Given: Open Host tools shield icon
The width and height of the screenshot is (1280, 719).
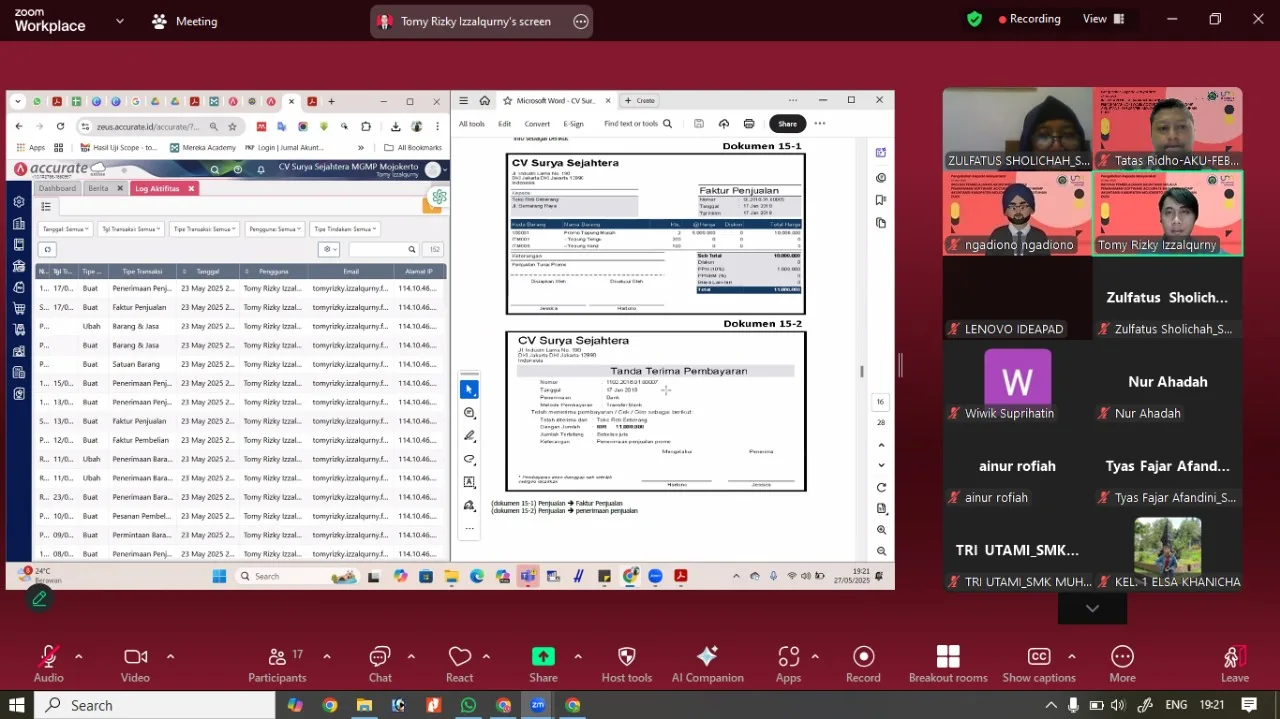Looking at the screenshot, I should point(626,663).
